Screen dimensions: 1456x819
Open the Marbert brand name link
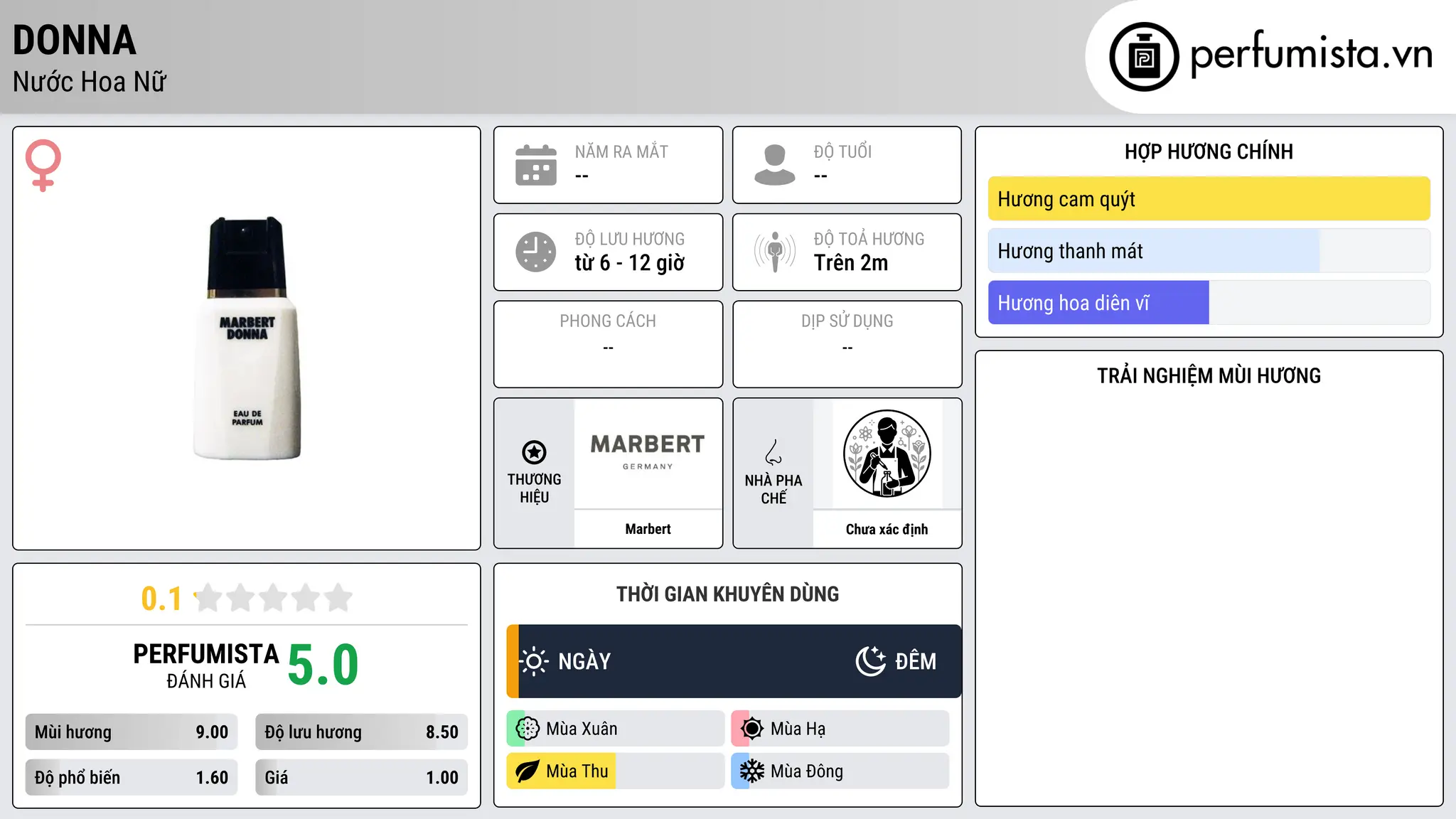[648, 529]
